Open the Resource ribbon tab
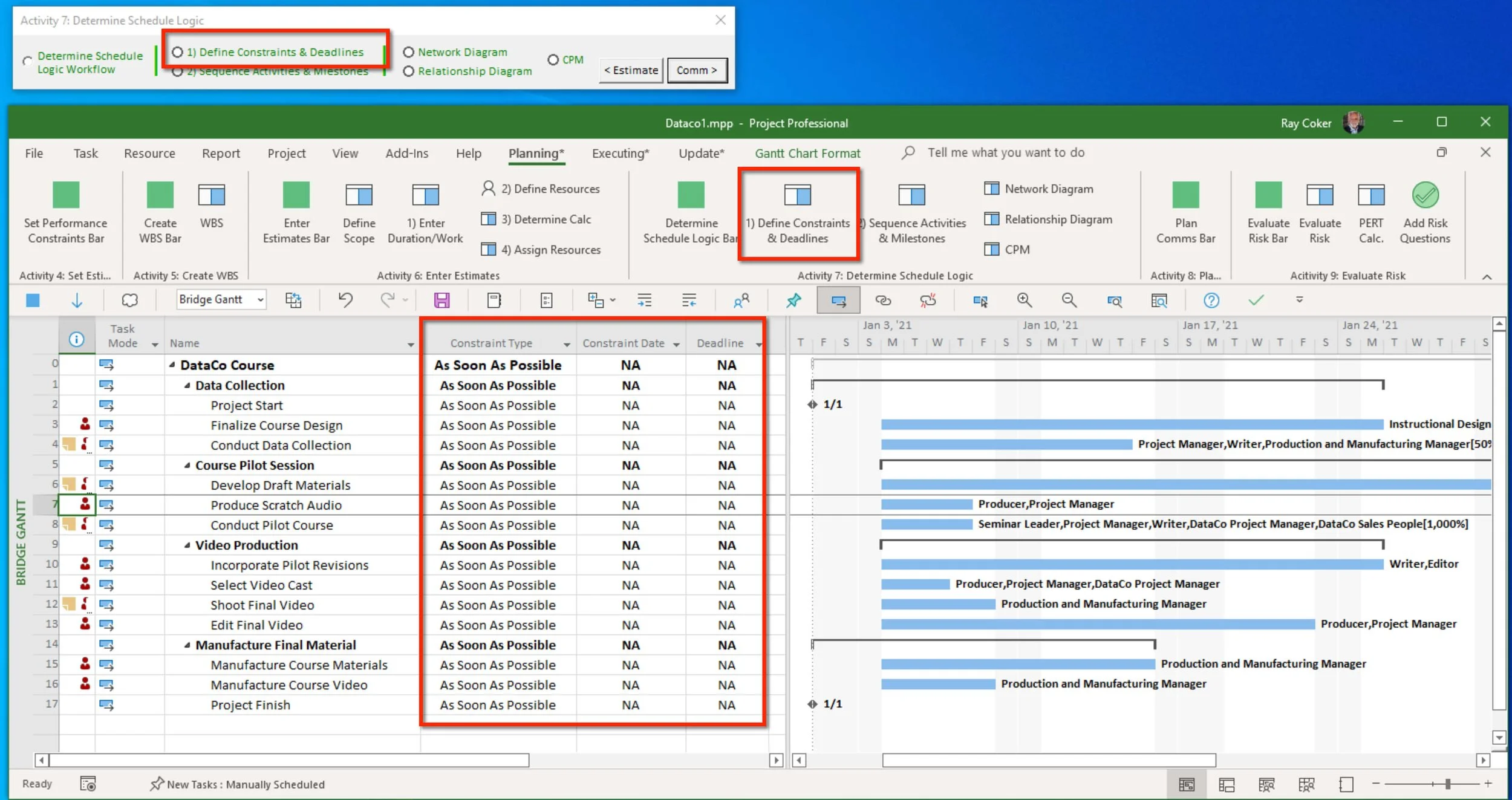This screenshot has height=800, width=1512. (149, 154)
